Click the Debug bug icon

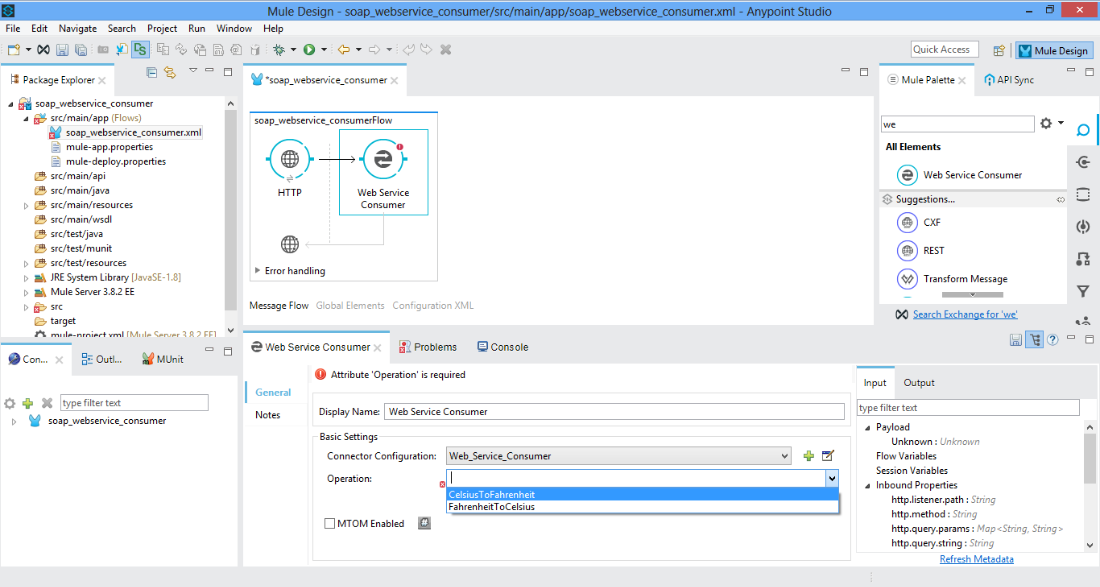tap(279, 50)
